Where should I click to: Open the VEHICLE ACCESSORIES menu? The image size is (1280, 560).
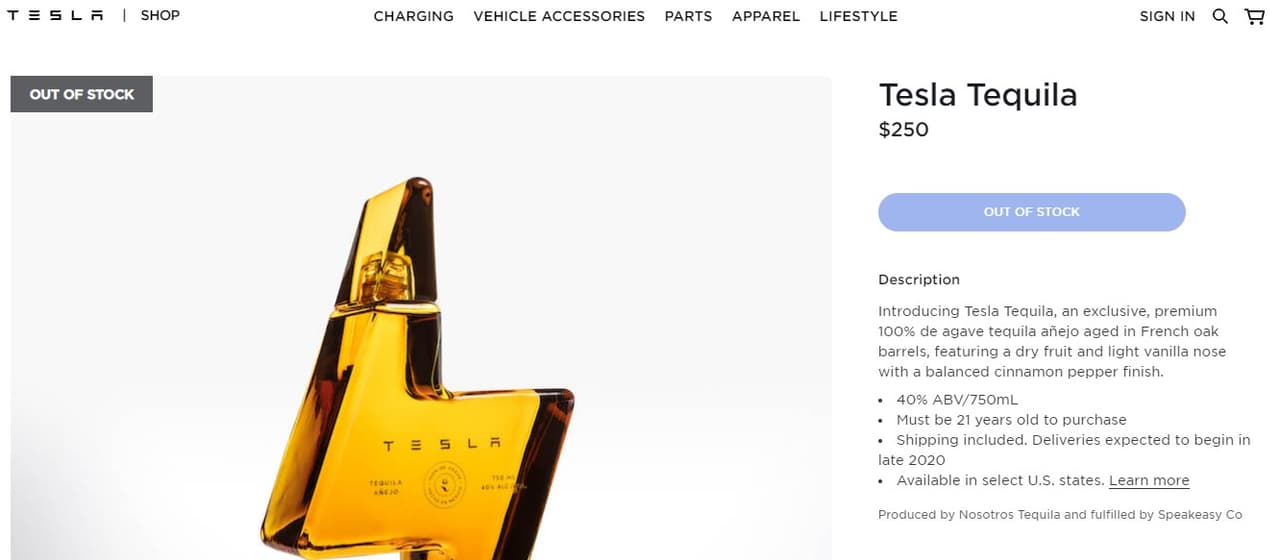pyautogui.click(x=559, y=16)
